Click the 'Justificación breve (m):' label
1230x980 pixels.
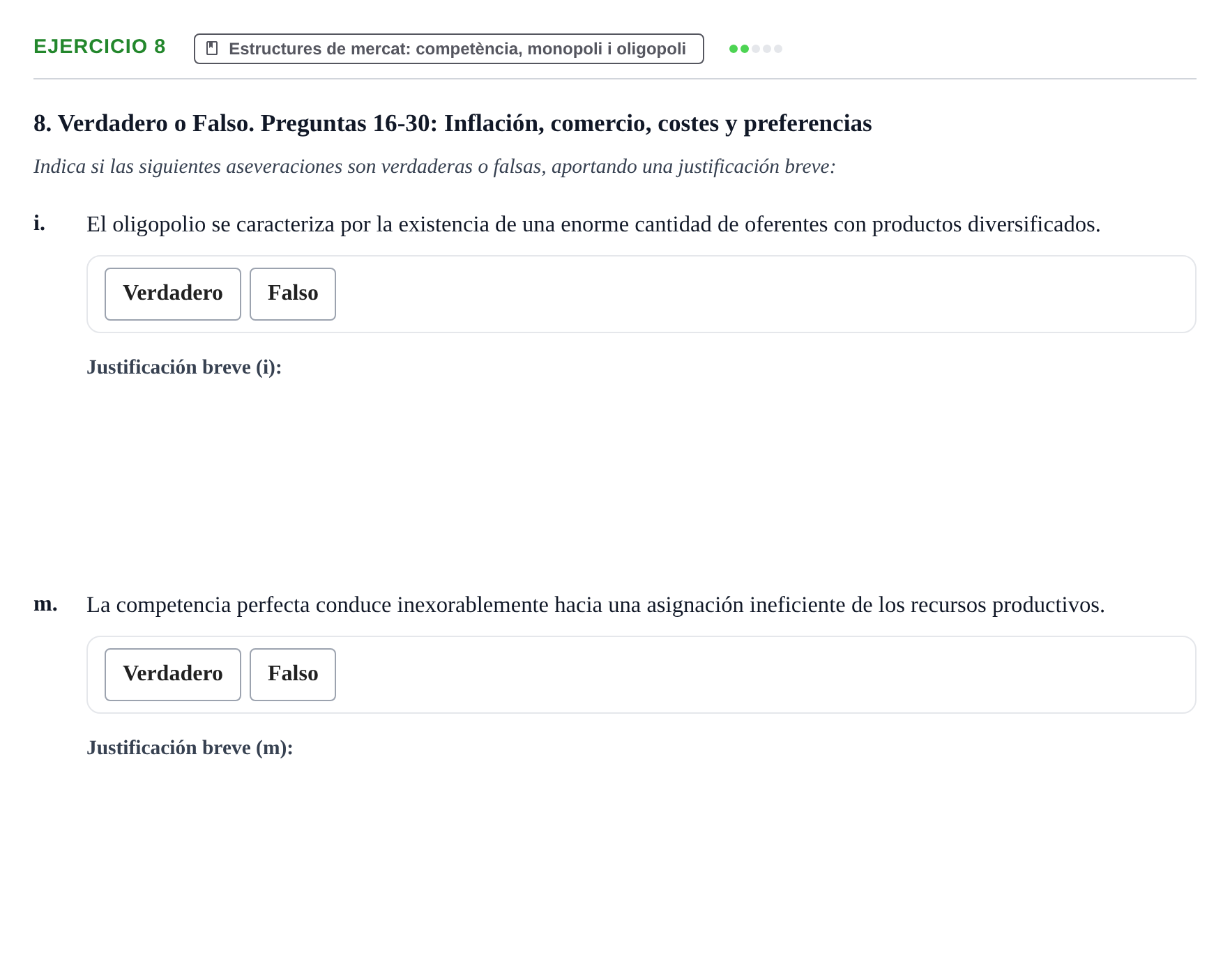coord(190,748)
